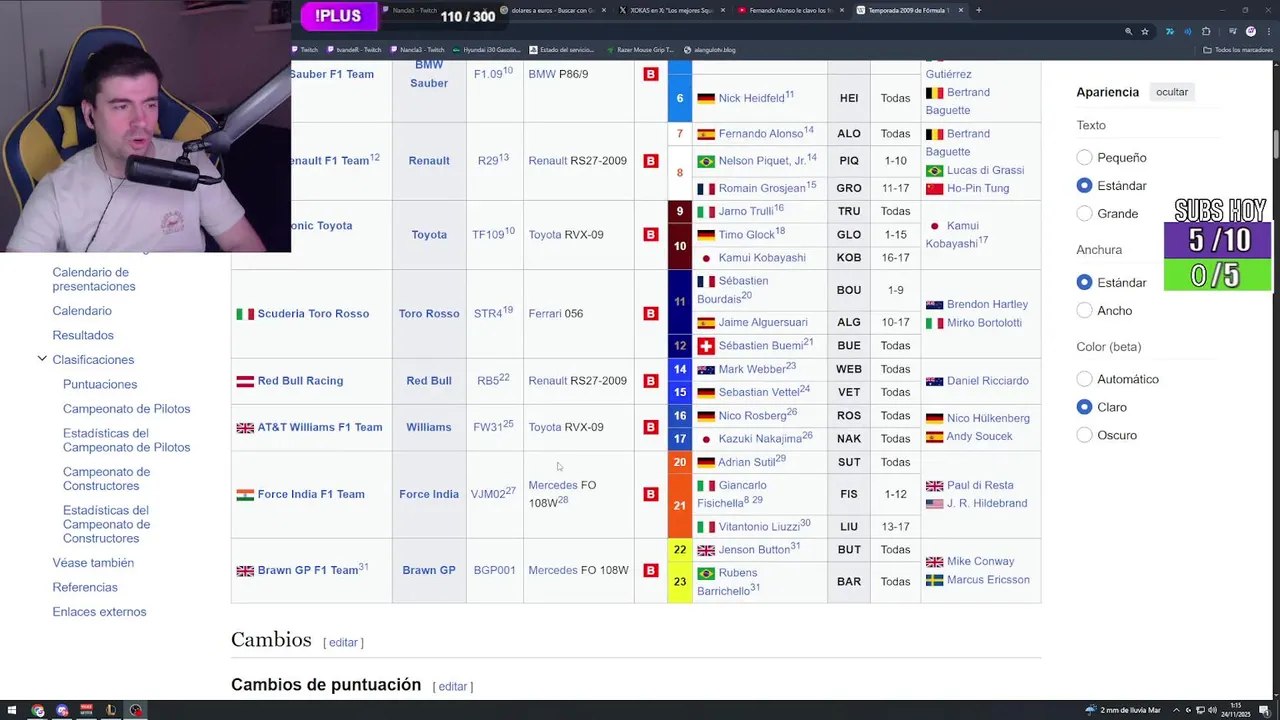The height and width of the screenshot is (720, 1280).
Task: Open the Enlaces externos sidebar link
Action: tap(99, 612)
